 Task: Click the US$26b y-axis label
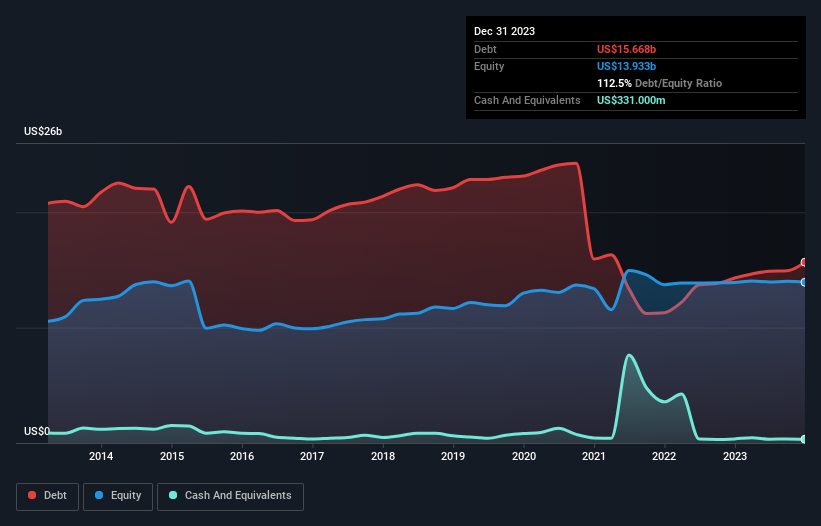pos(43,131)
